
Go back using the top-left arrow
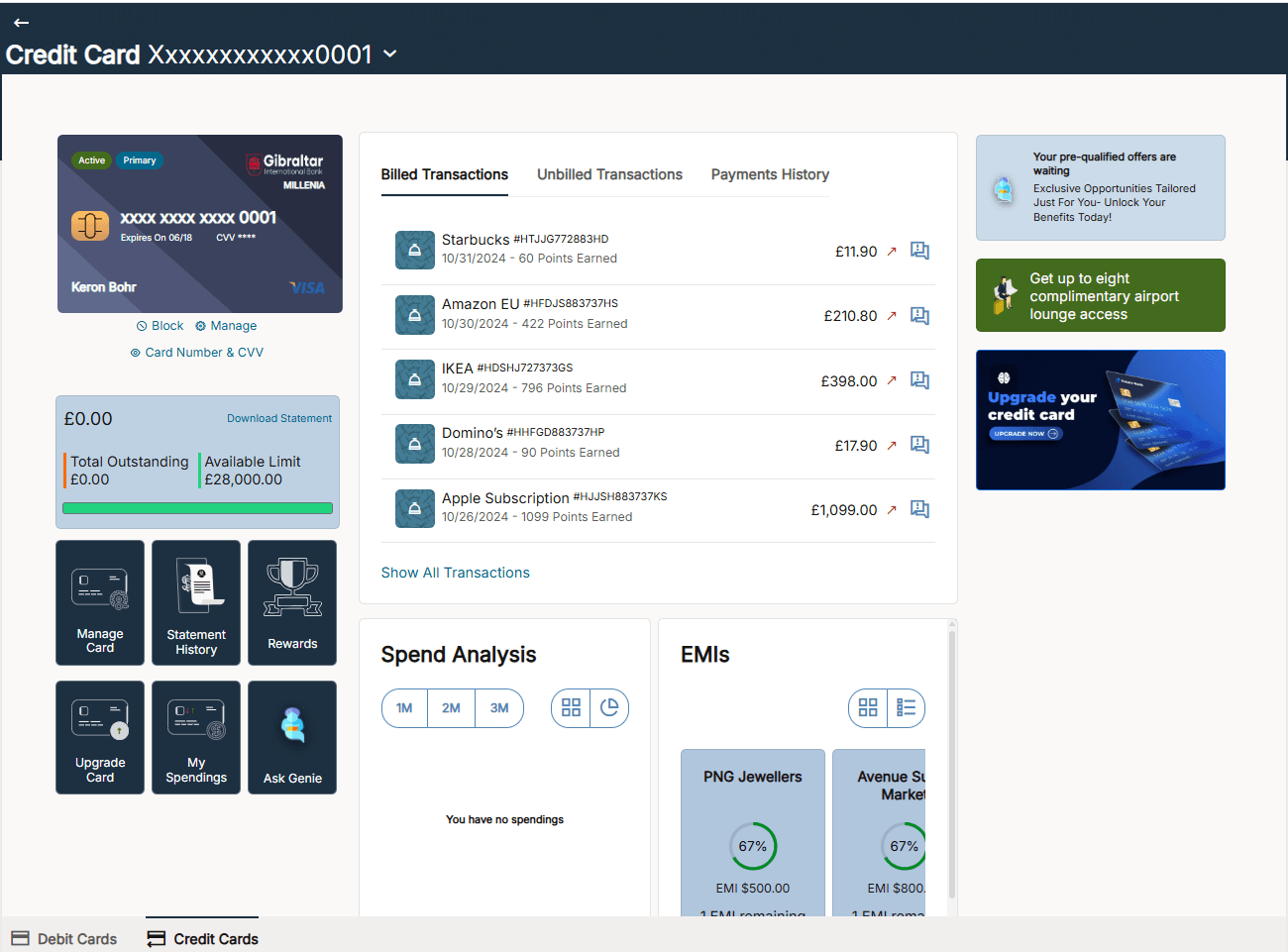click(x=21, y=22)
